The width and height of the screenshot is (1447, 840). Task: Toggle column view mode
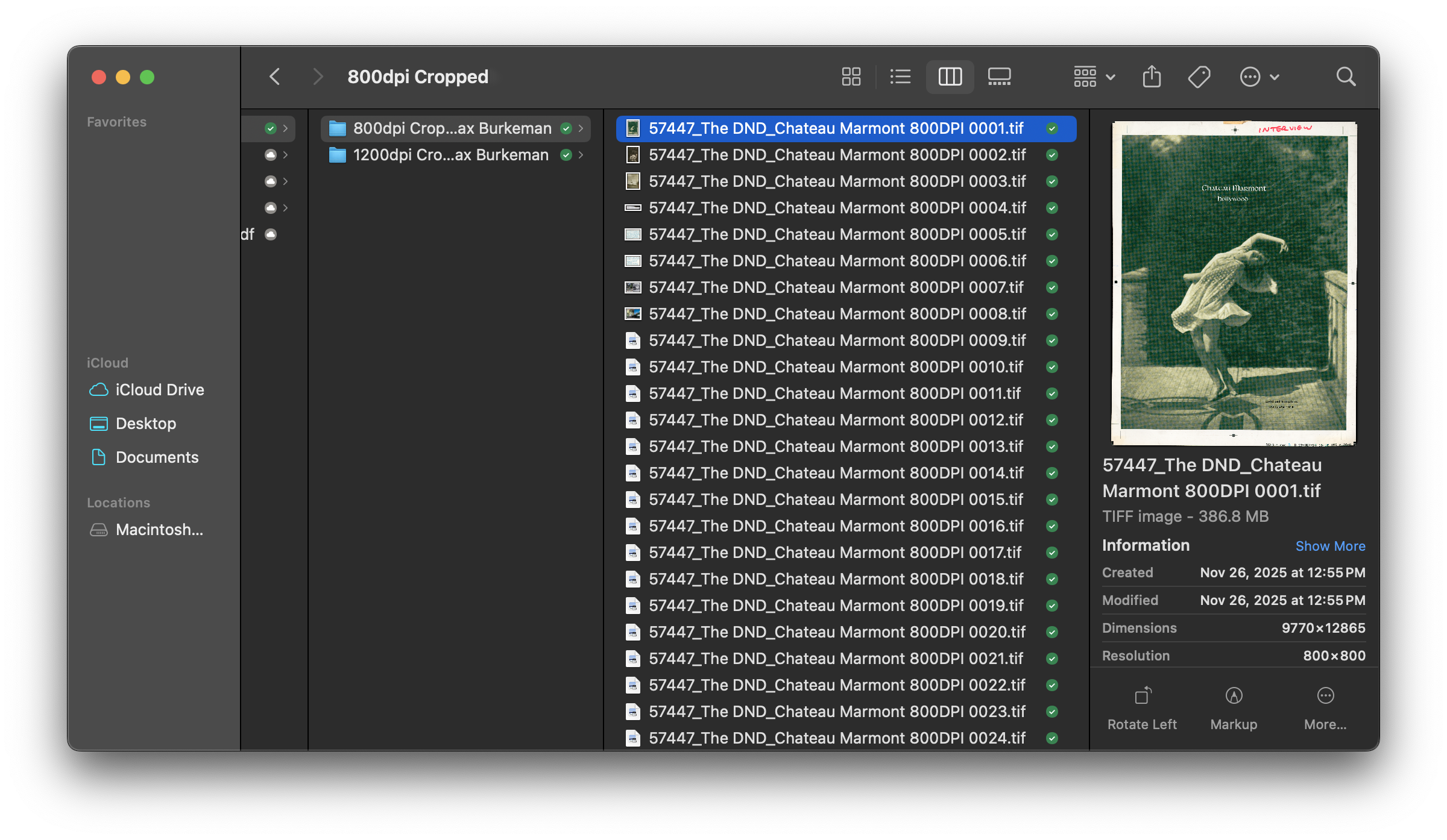[950, 77]
